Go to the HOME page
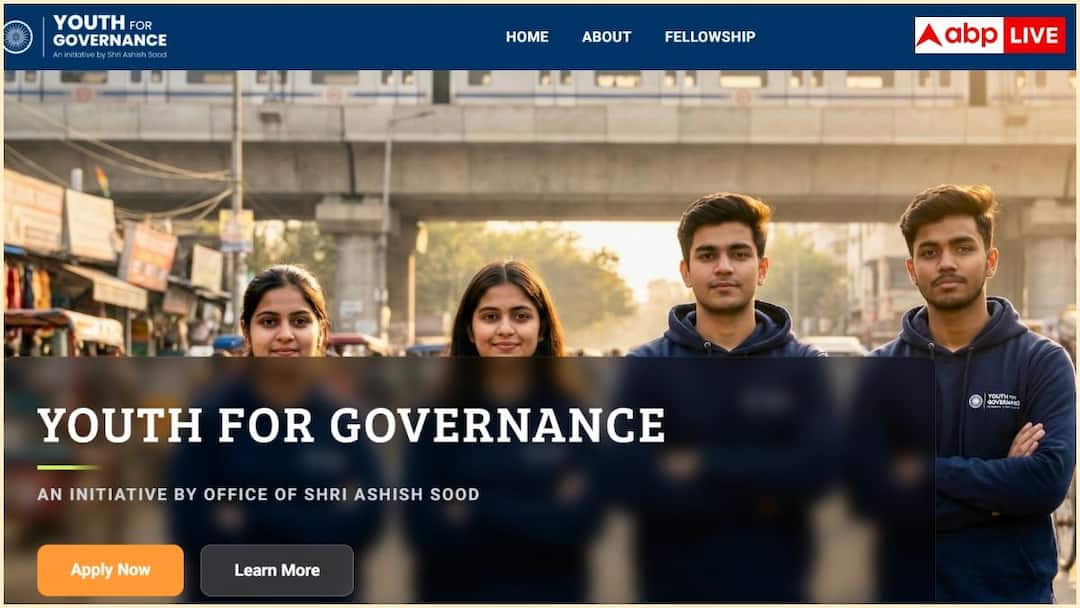Viewport: 1080px width, 608px height. 527,37
